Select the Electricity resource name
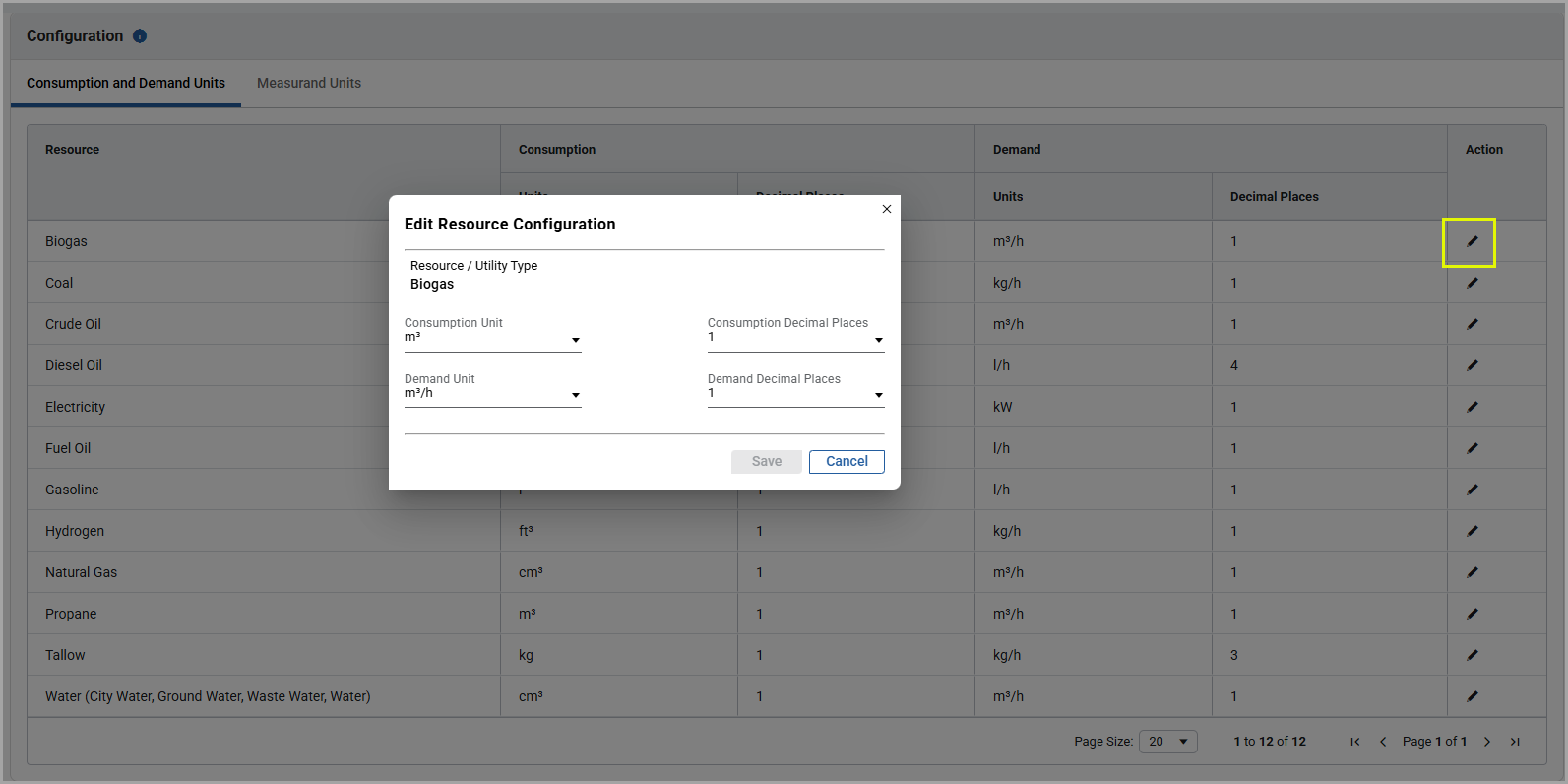This screenshot has width=1568, height=784. (75, 407)
